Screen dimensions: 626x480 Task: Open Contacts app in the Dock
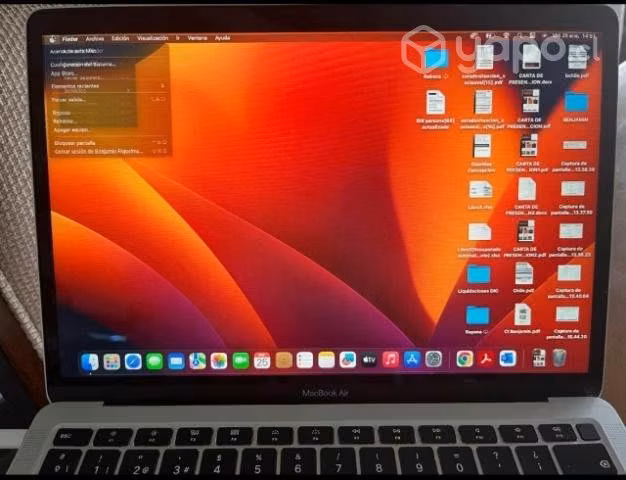[x=284, y=361]
